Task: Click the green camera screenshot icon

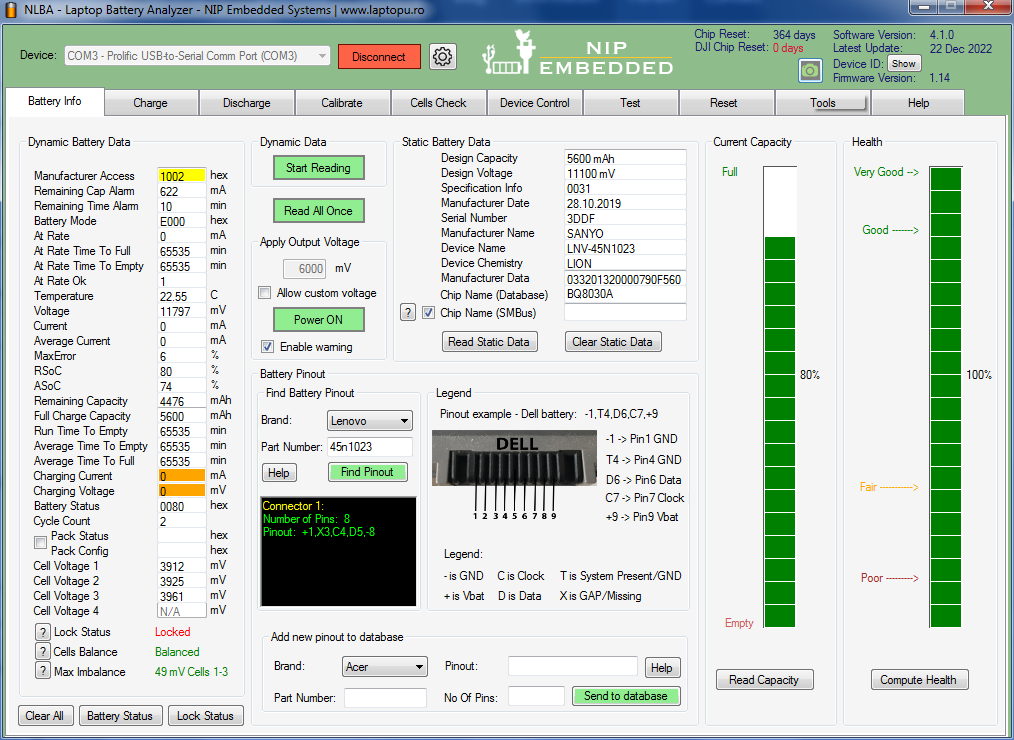Action: pos(810,70)
